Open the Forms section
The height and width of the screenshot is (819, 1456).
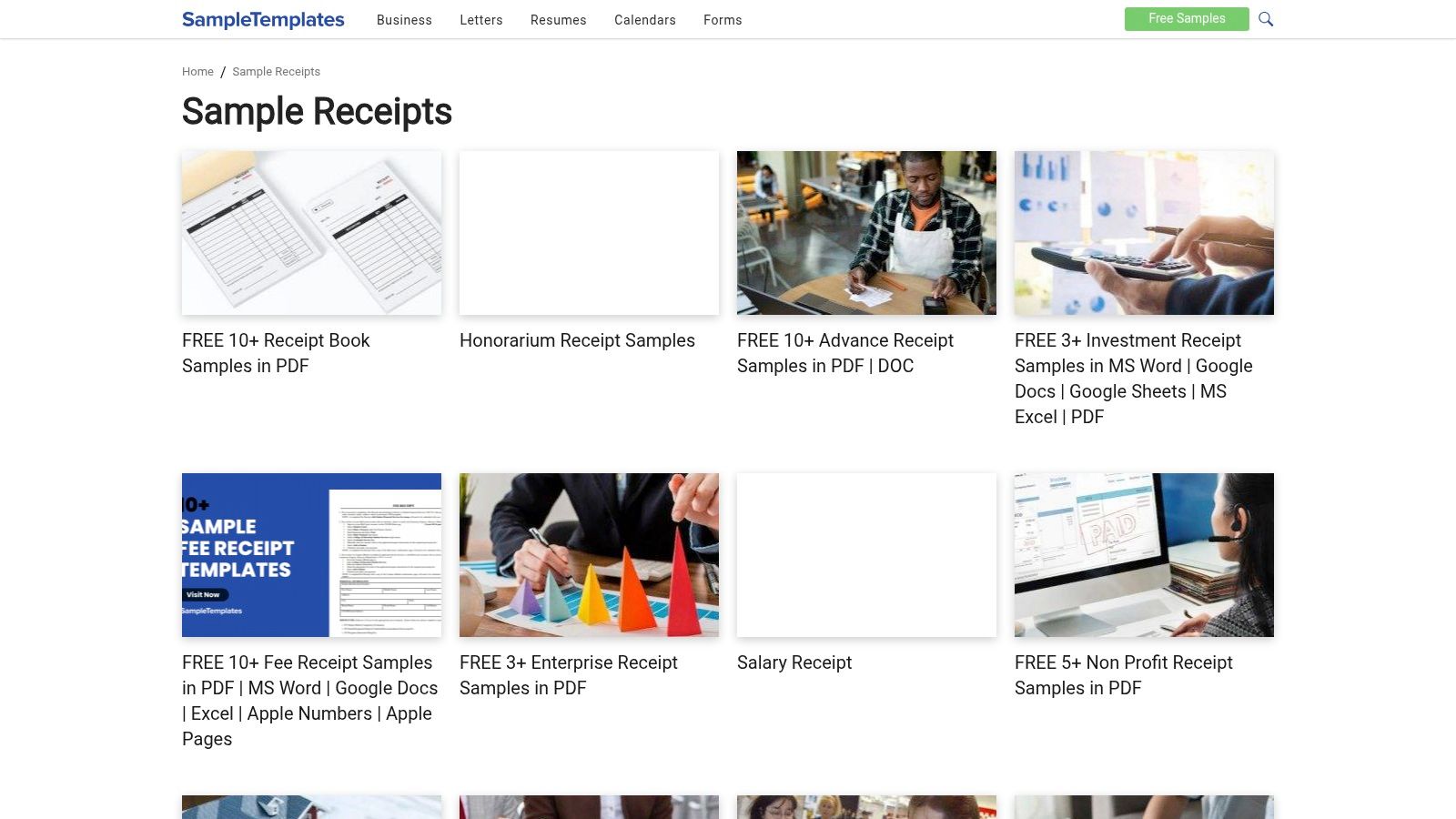coord(723,20)
